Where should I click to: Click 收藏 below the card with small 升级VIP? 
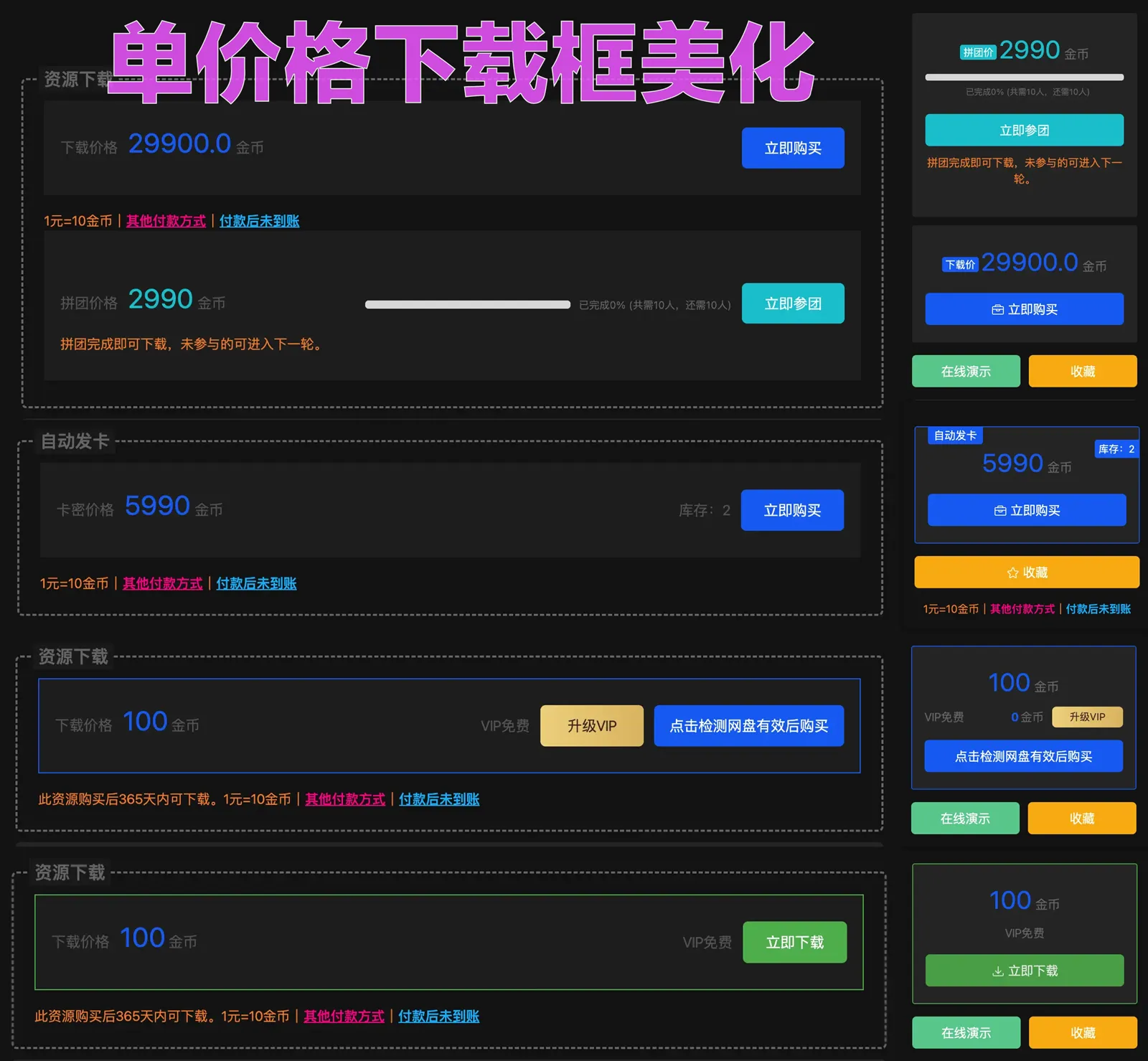(x=1082, y=819)
